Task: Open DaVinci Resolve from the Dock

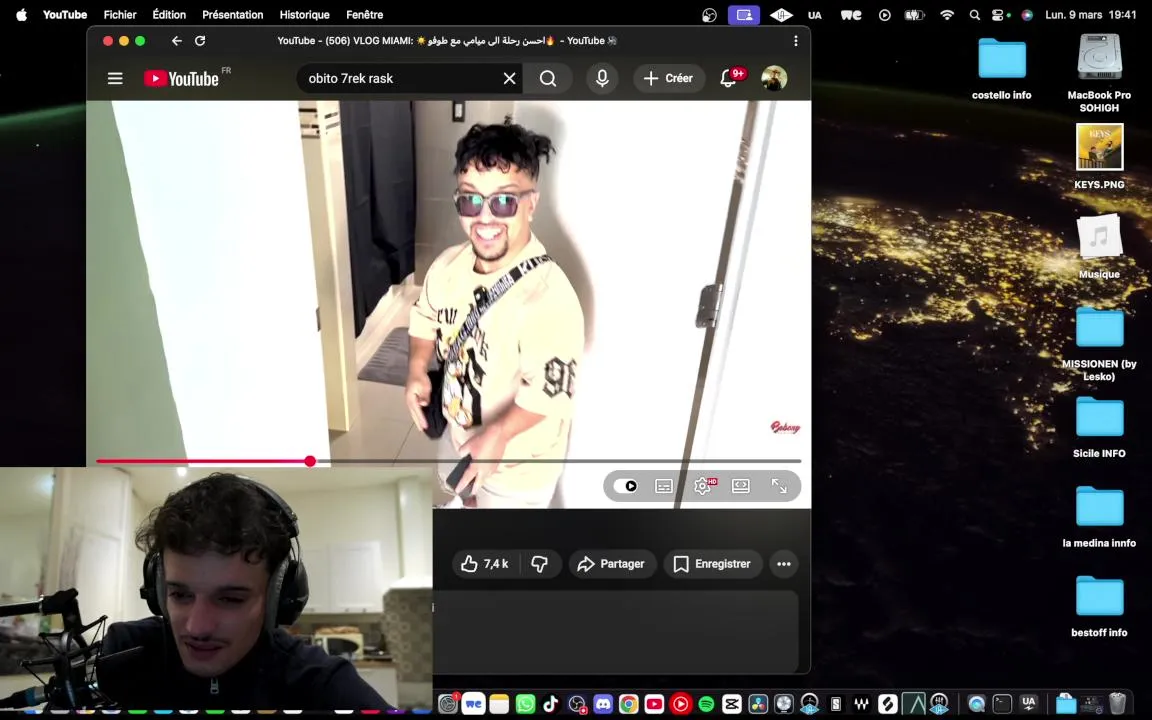Action: 757,703
